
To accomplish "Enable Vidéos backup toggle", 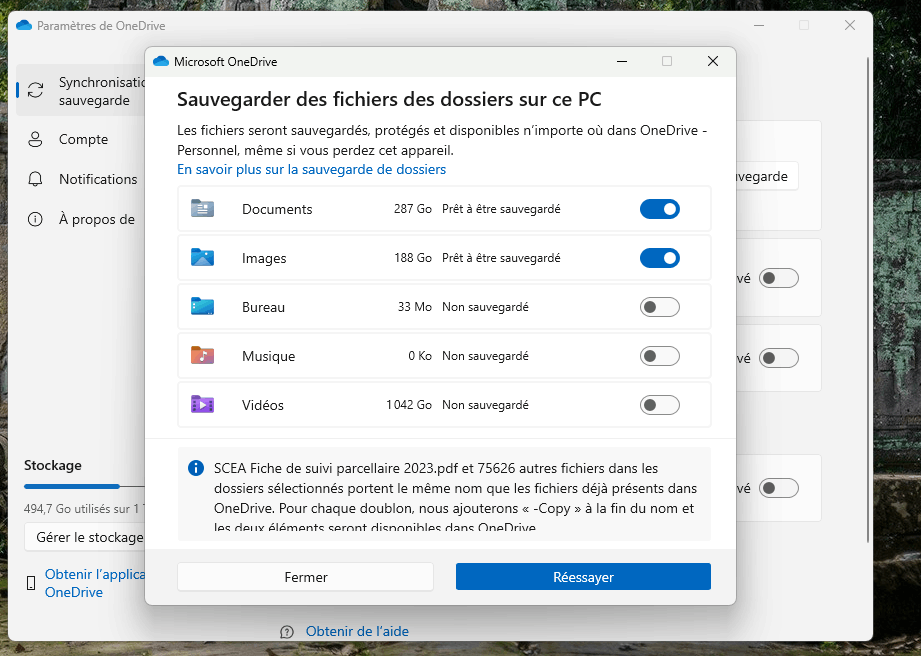I will point(660,405).
